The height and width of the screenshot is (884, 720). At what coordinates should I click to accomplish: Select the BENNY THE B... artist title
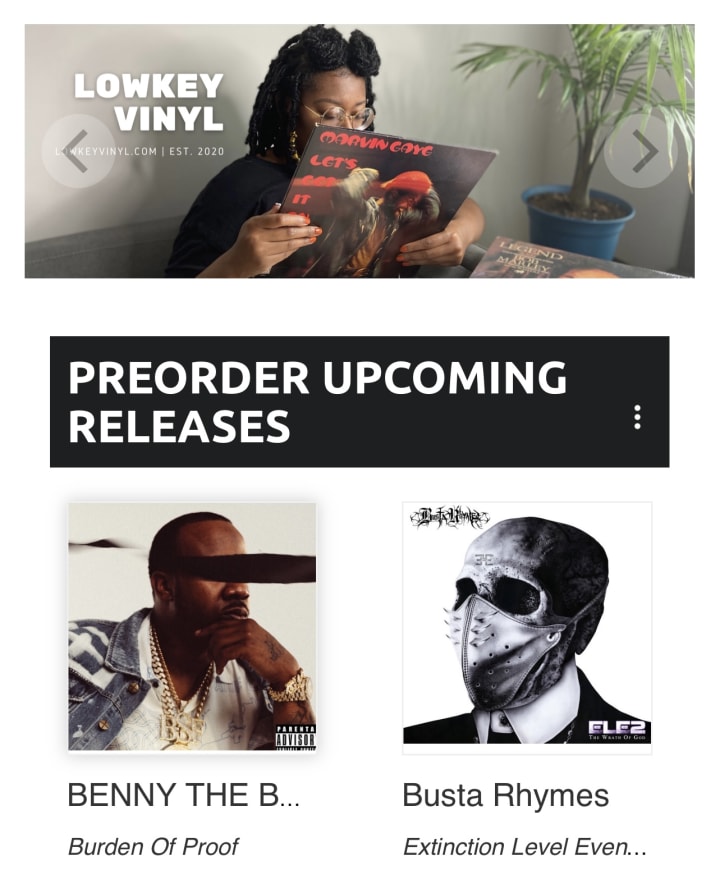click(x=183, y=795)
